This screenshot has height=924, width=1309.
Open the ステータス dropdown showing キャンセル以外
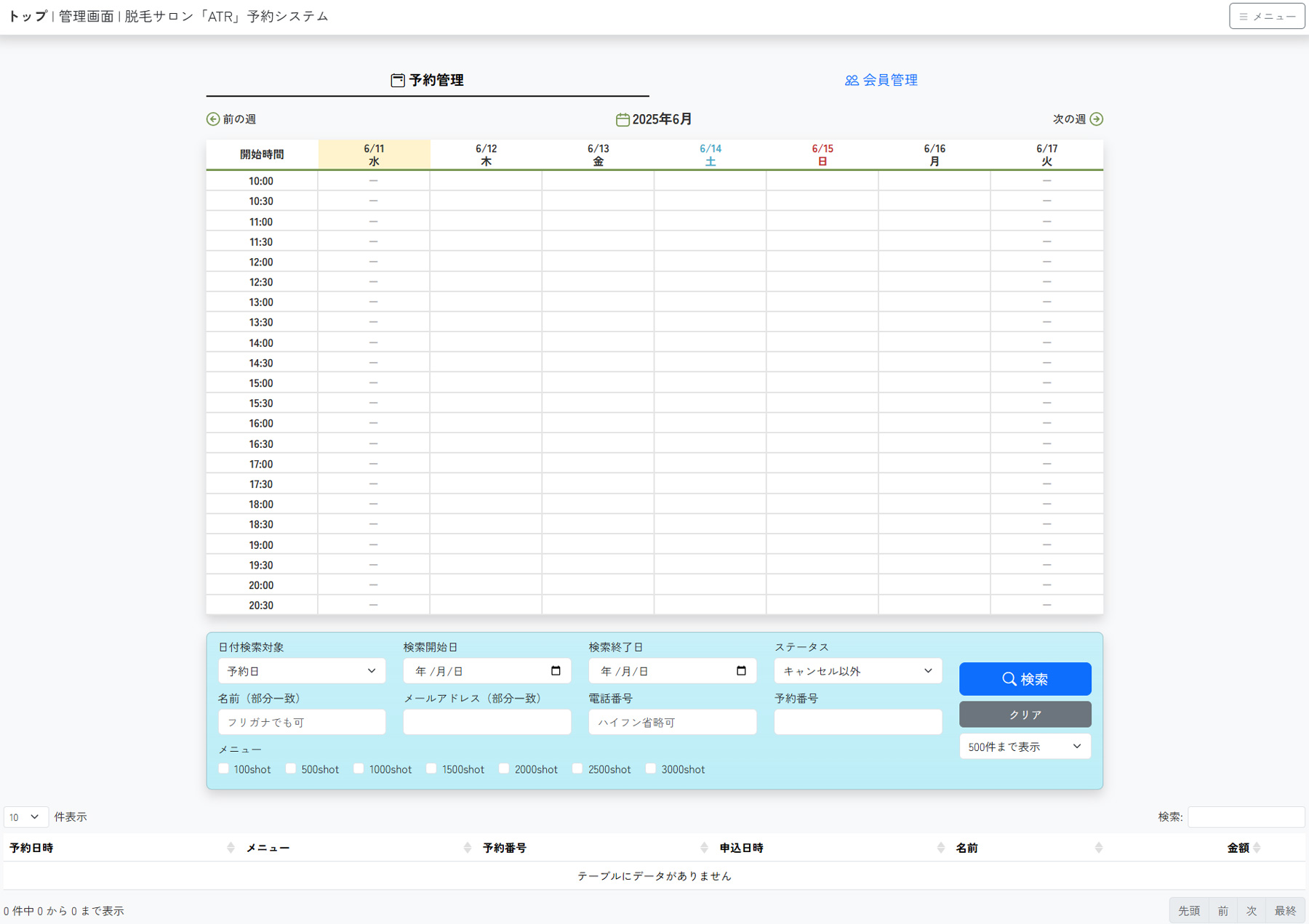(x=858, y=671)
